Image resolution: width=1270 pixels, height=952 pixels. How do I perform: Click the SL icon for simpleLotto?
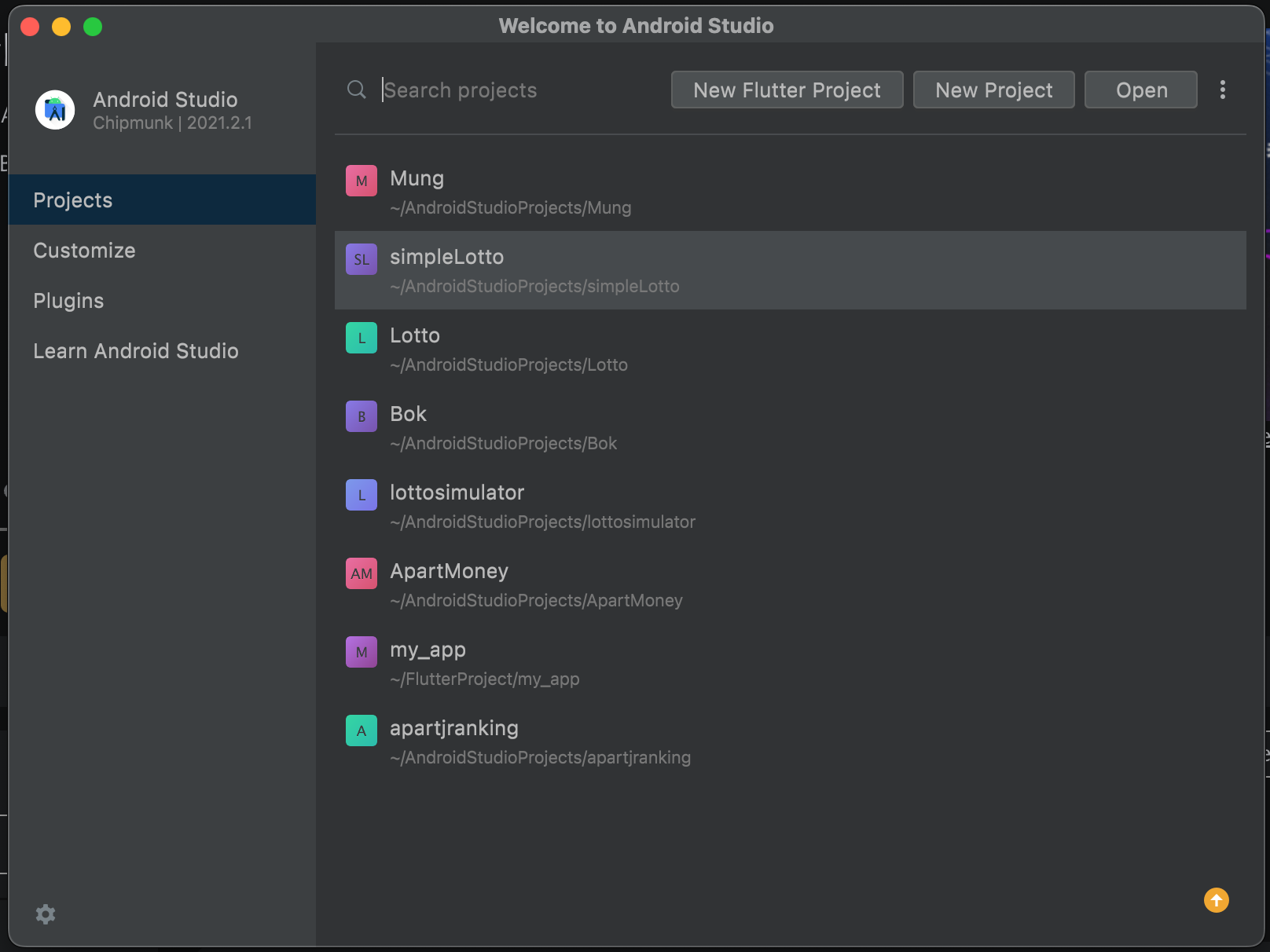click(362, 259)
